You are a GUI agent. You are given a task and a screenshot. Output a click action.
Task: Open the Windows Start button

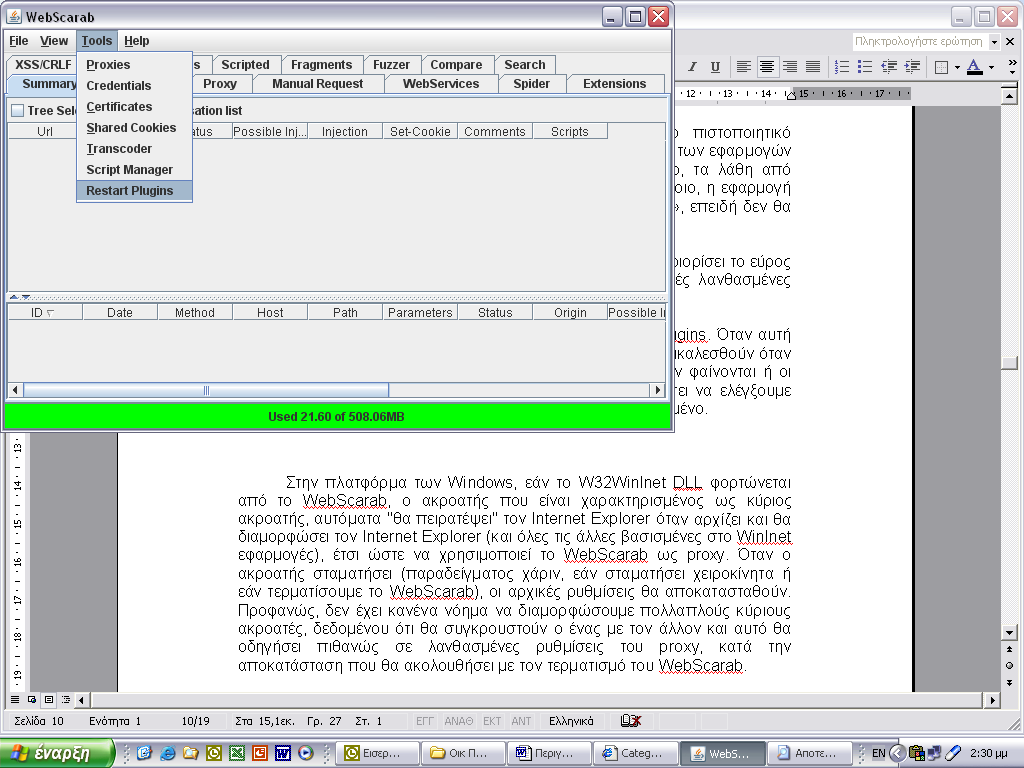pos(57,753)
